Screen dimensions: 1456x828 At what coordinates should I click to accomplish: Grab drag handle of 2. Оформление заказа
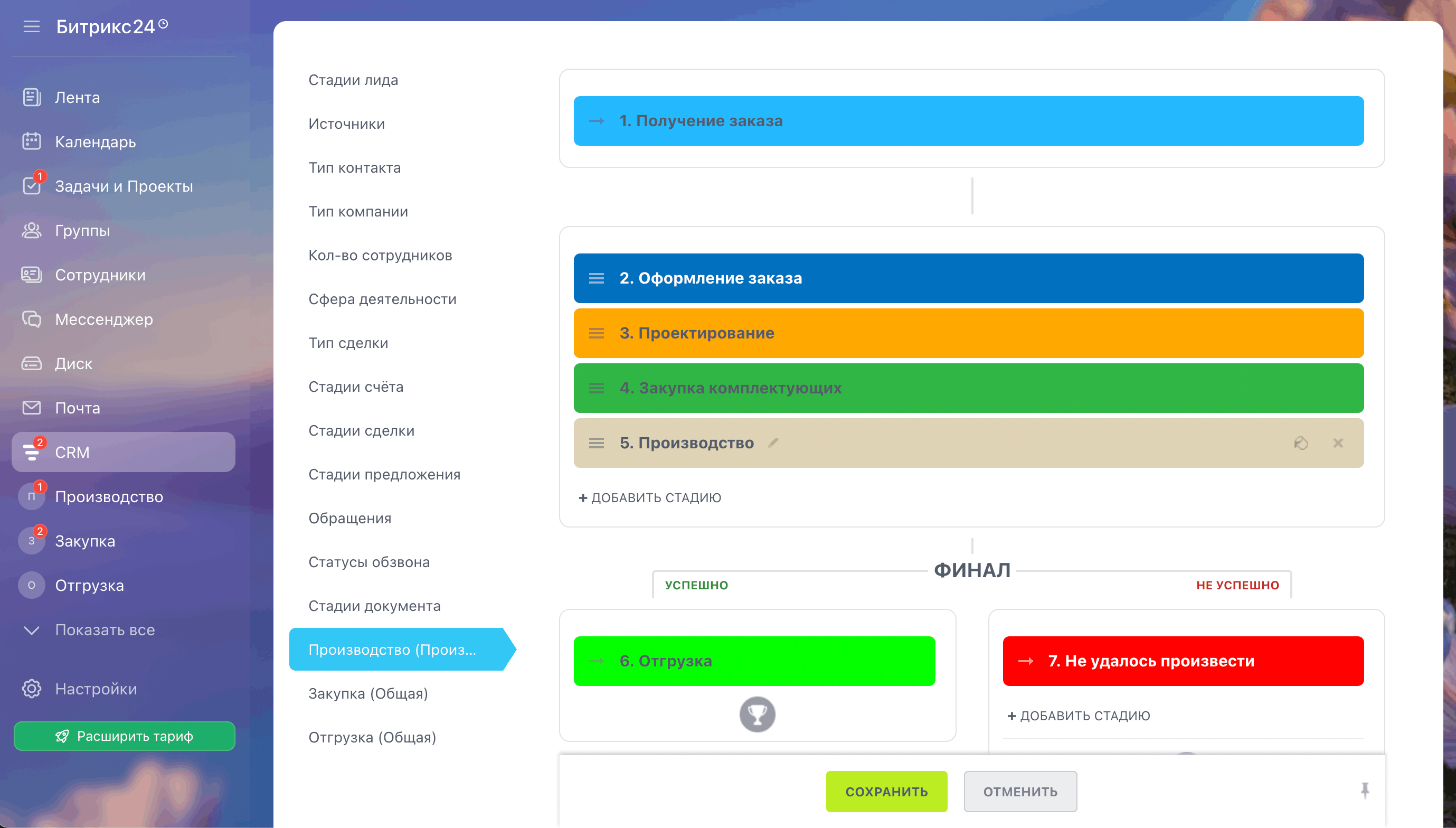tap(596, 278)
